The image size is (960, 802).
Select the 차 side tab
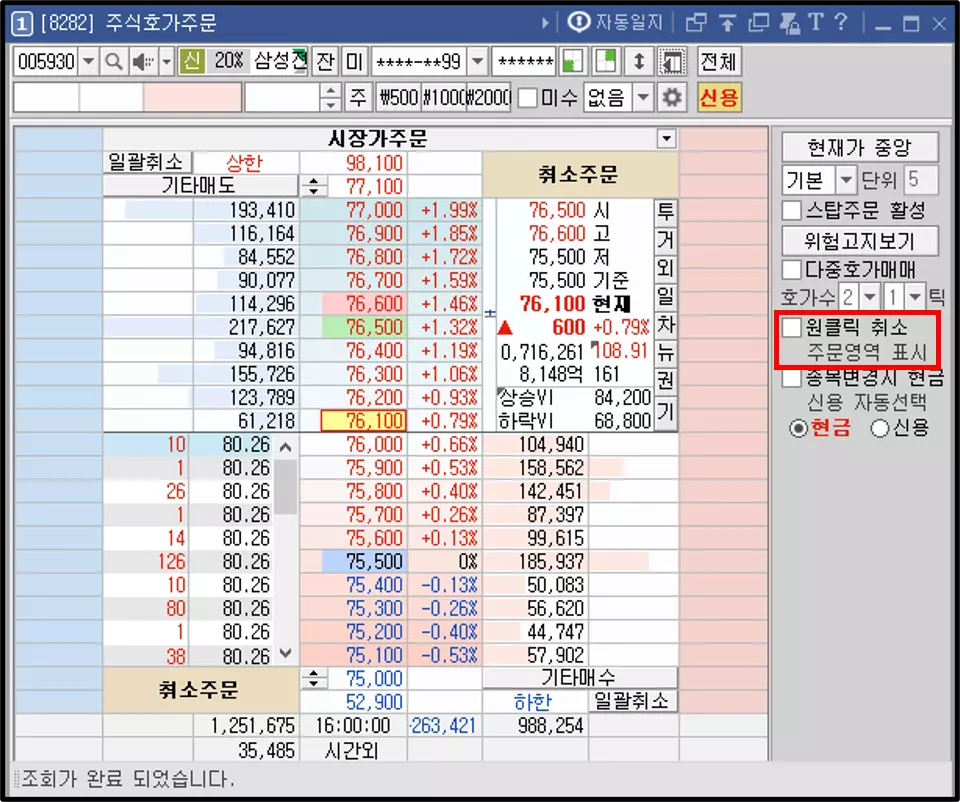pos(666,324)
